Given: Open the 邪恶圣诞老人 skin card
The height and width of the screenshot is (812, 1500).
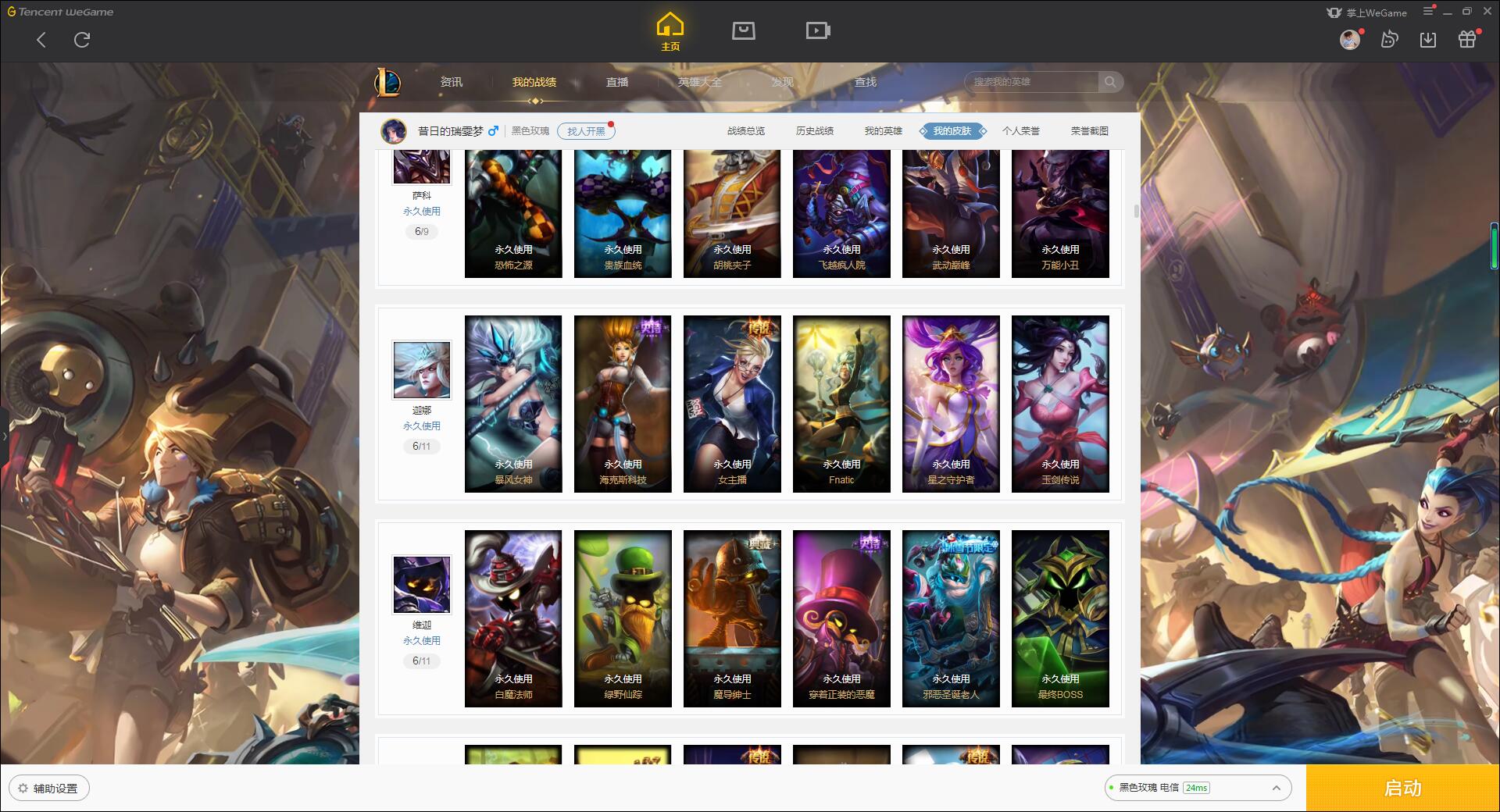Looking at the screenshot, I should (951, 618).
